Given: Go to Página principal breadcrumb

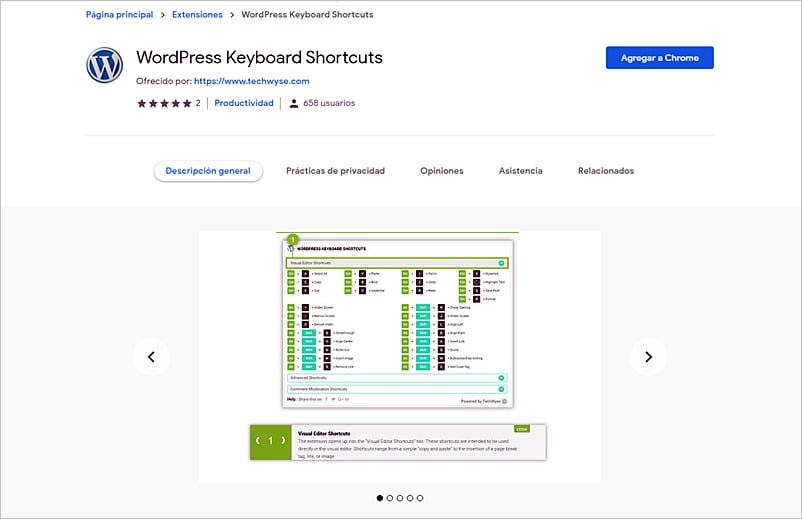Looking at the screenshot, I should [119, 15].
